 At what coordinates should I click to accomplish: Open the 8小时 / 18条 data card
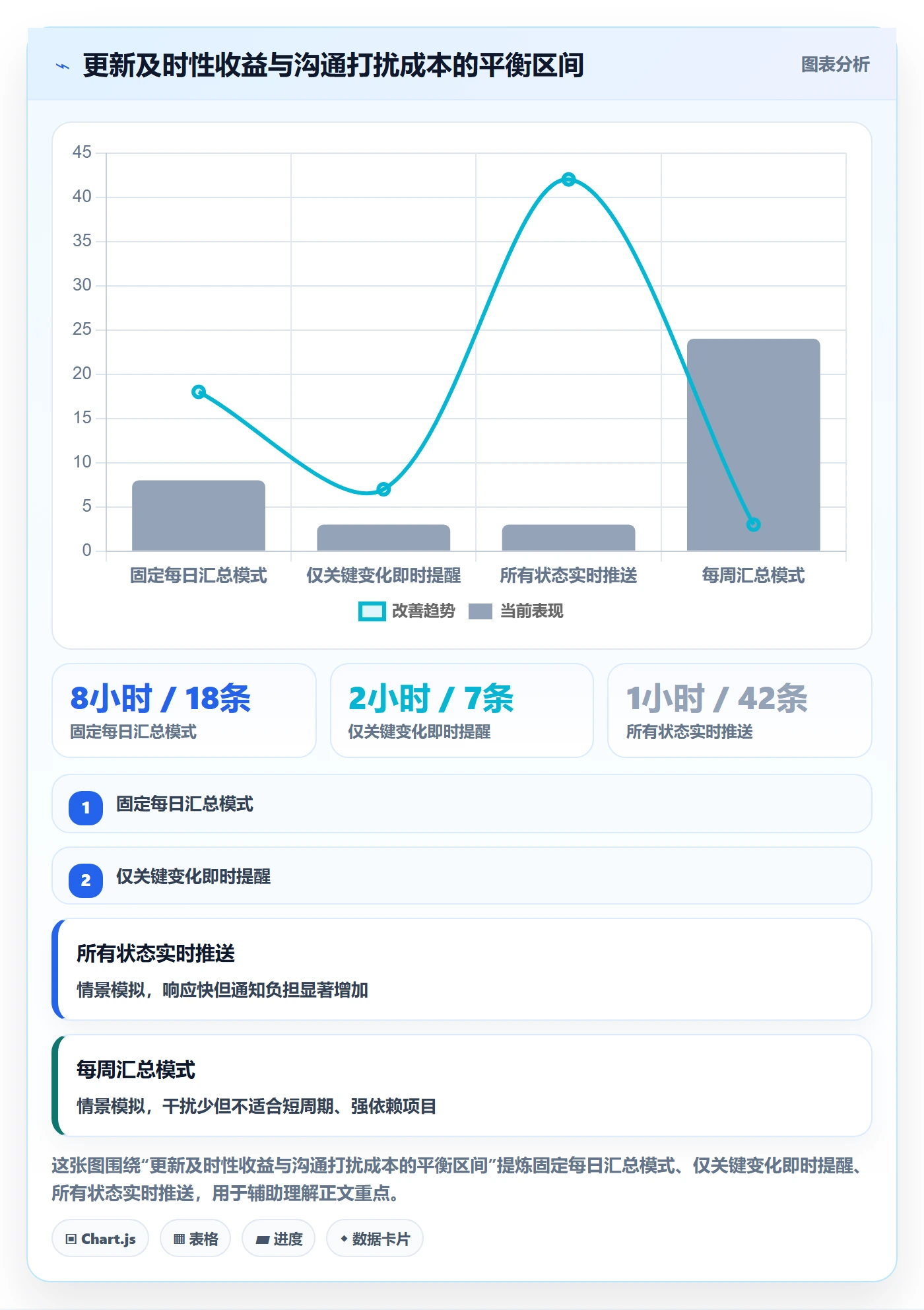pos(184,710)
